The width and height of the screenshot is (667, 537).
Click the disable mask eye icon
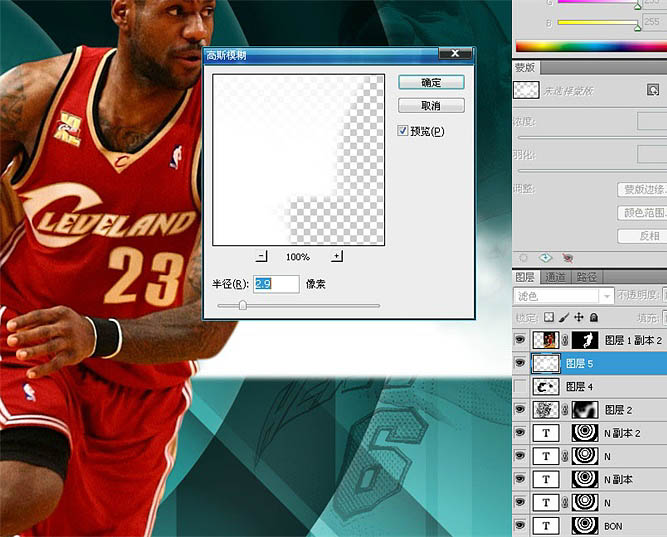[567, 258]
